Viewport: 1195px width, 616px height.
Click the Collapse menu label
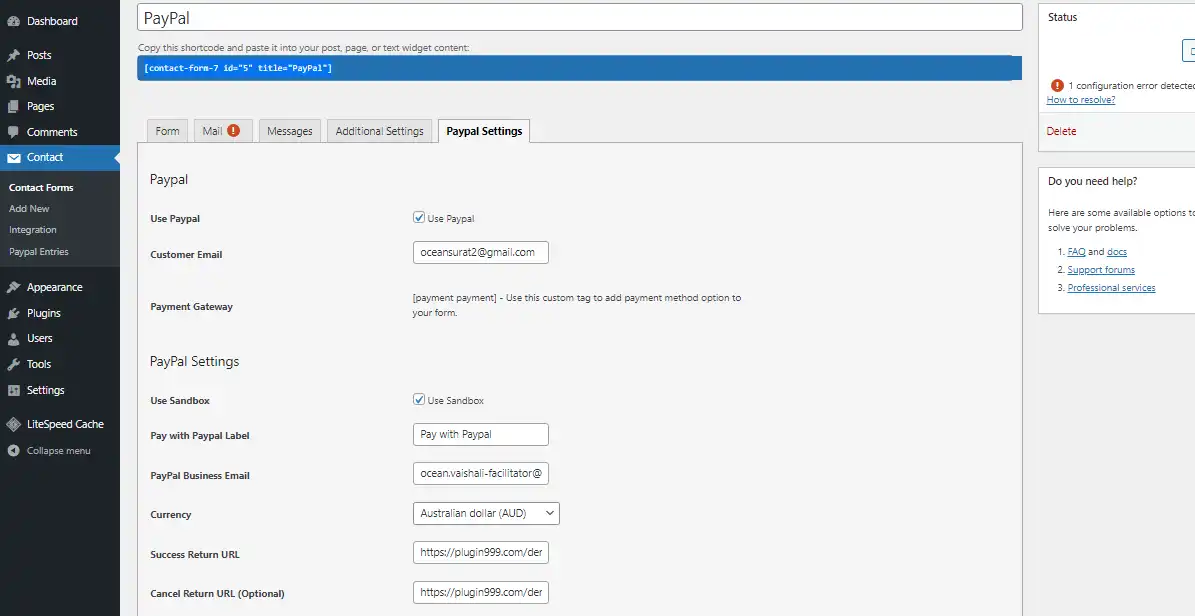coord(59,451)
